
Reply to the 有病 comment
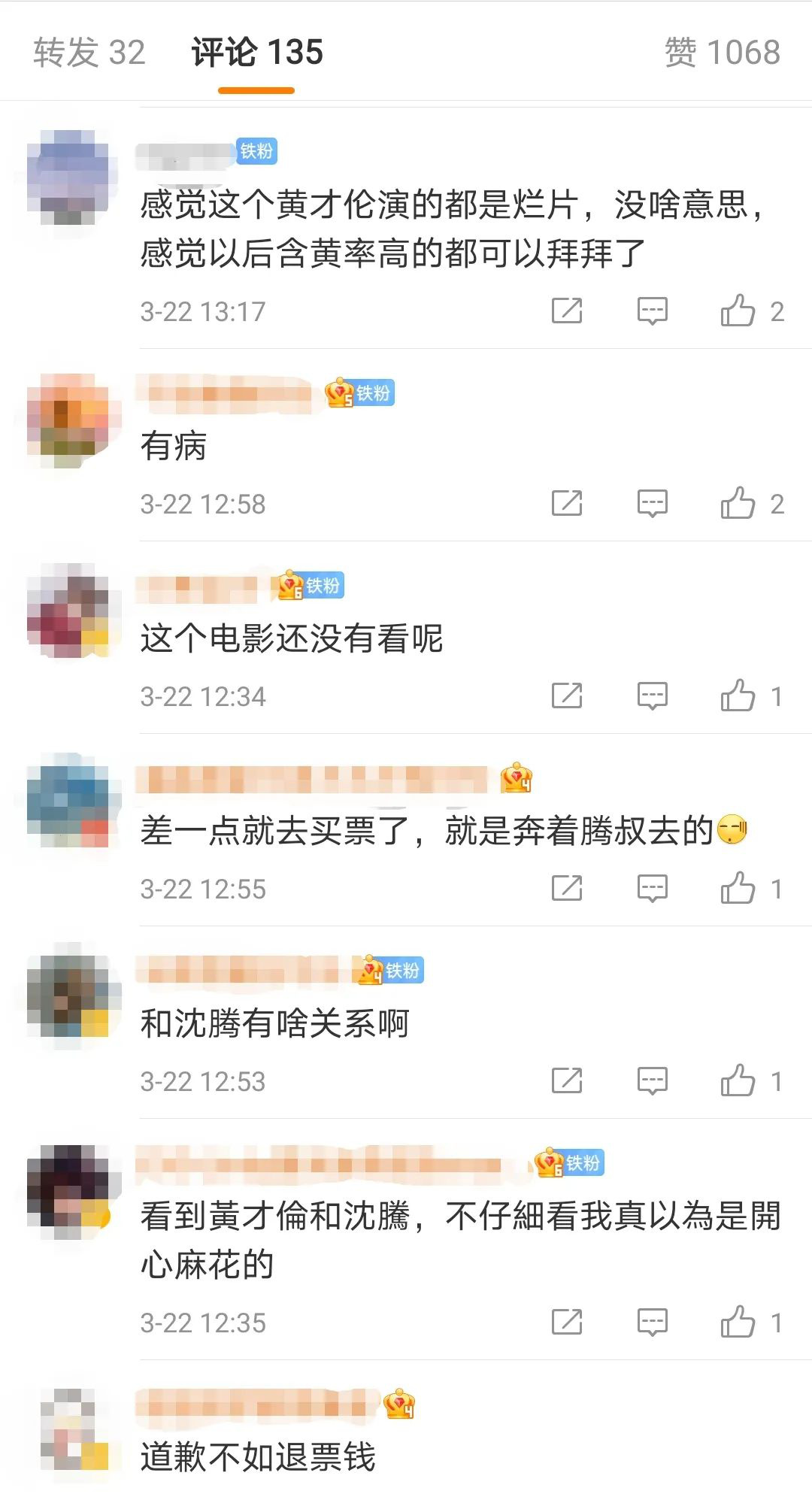coord(652,503)
